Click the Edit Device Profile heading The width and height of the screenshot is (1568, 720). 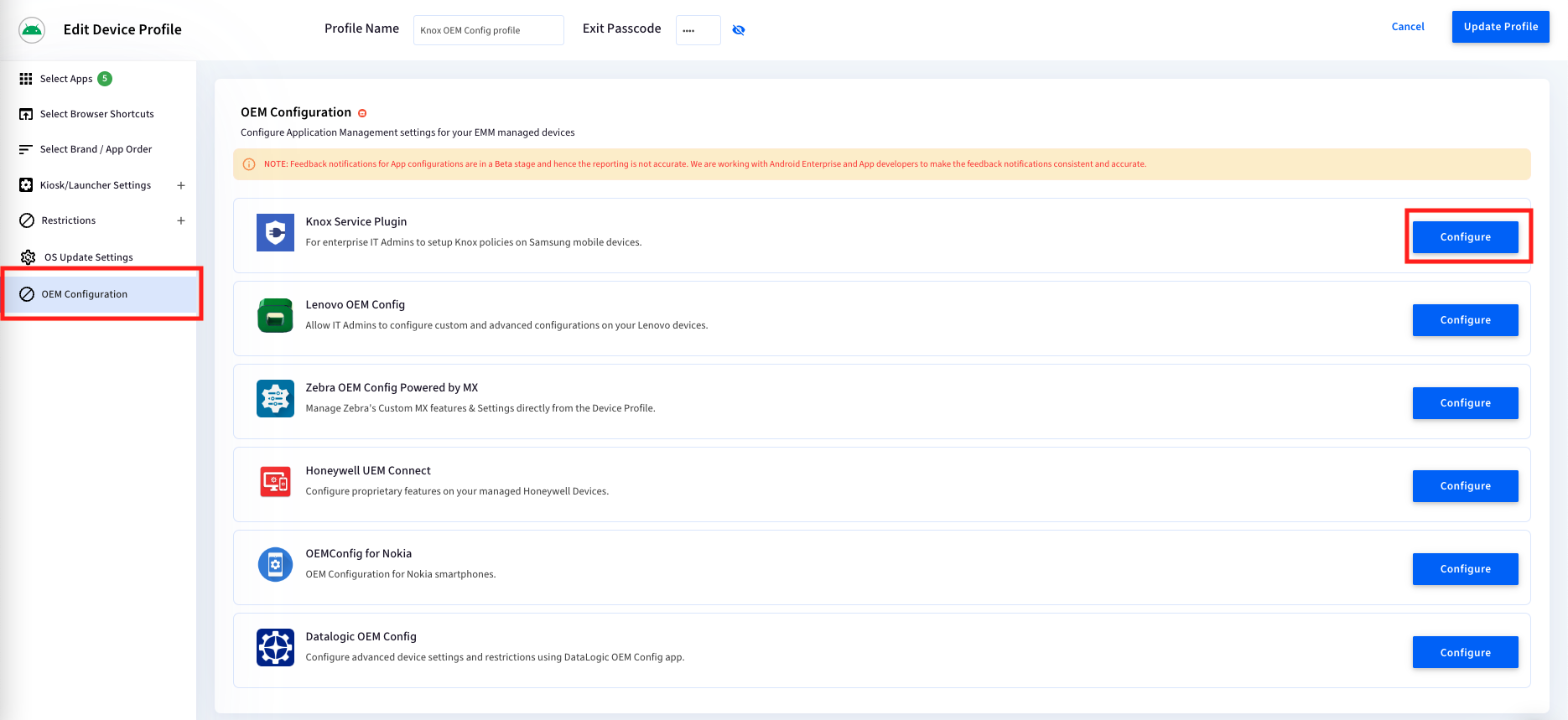(122, 30)
